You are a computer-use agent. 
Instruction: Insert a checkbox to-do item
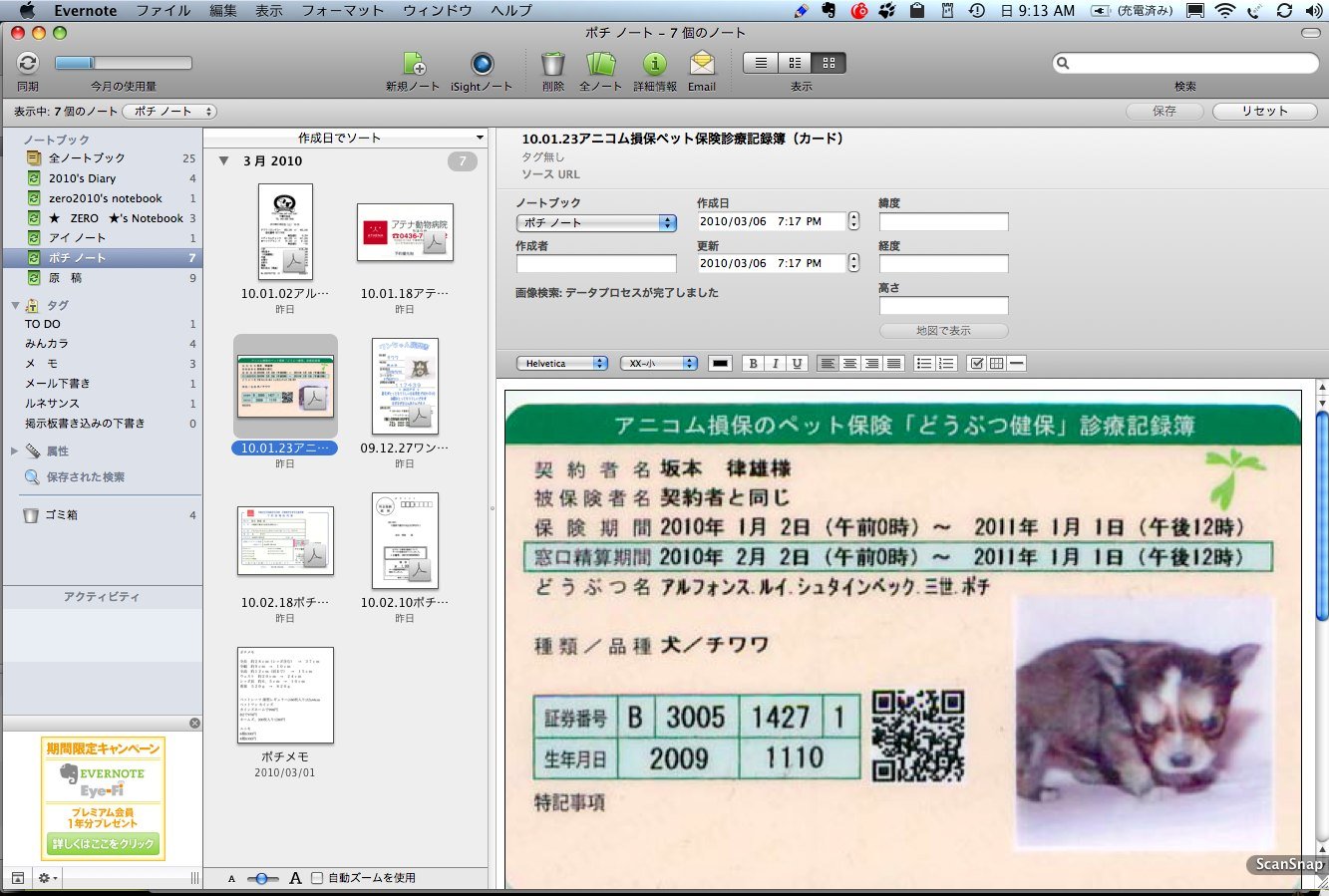pyautogui.click(x=977, y=364)
